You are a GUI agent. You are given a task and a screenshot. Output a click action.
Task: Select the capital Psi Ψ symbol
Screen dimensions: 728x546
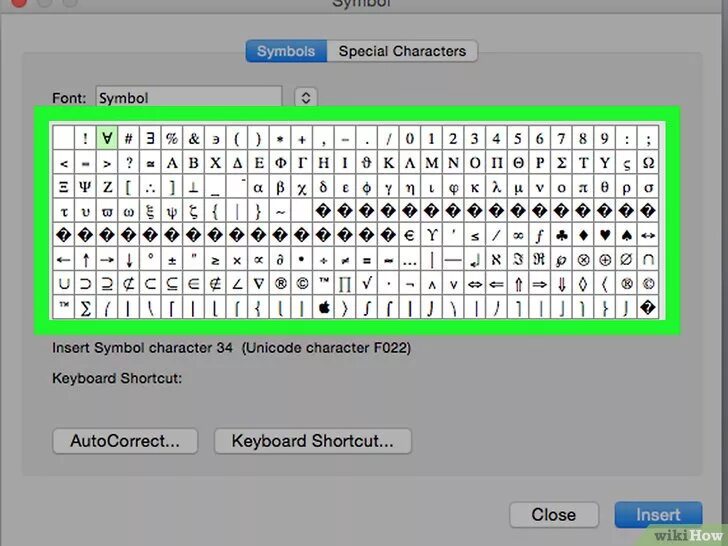point(85,187)
